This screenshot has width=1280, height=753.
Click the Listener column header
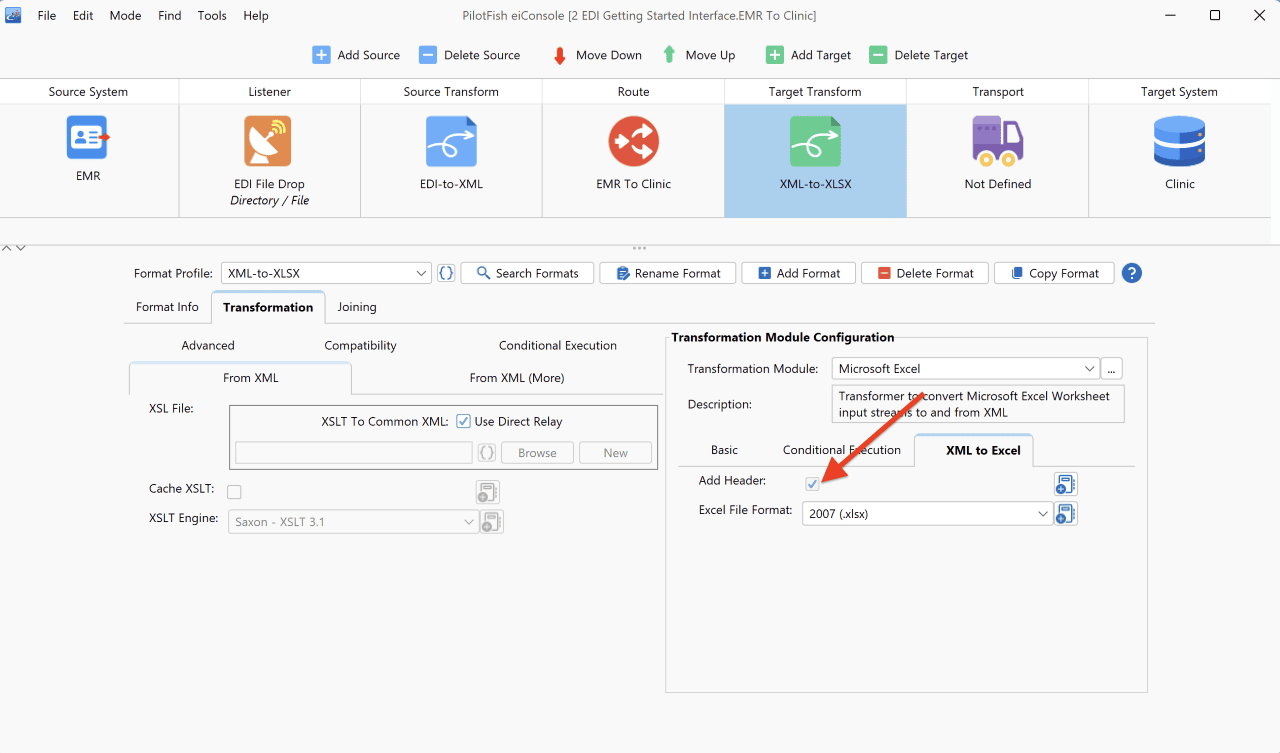click(269, 92)
